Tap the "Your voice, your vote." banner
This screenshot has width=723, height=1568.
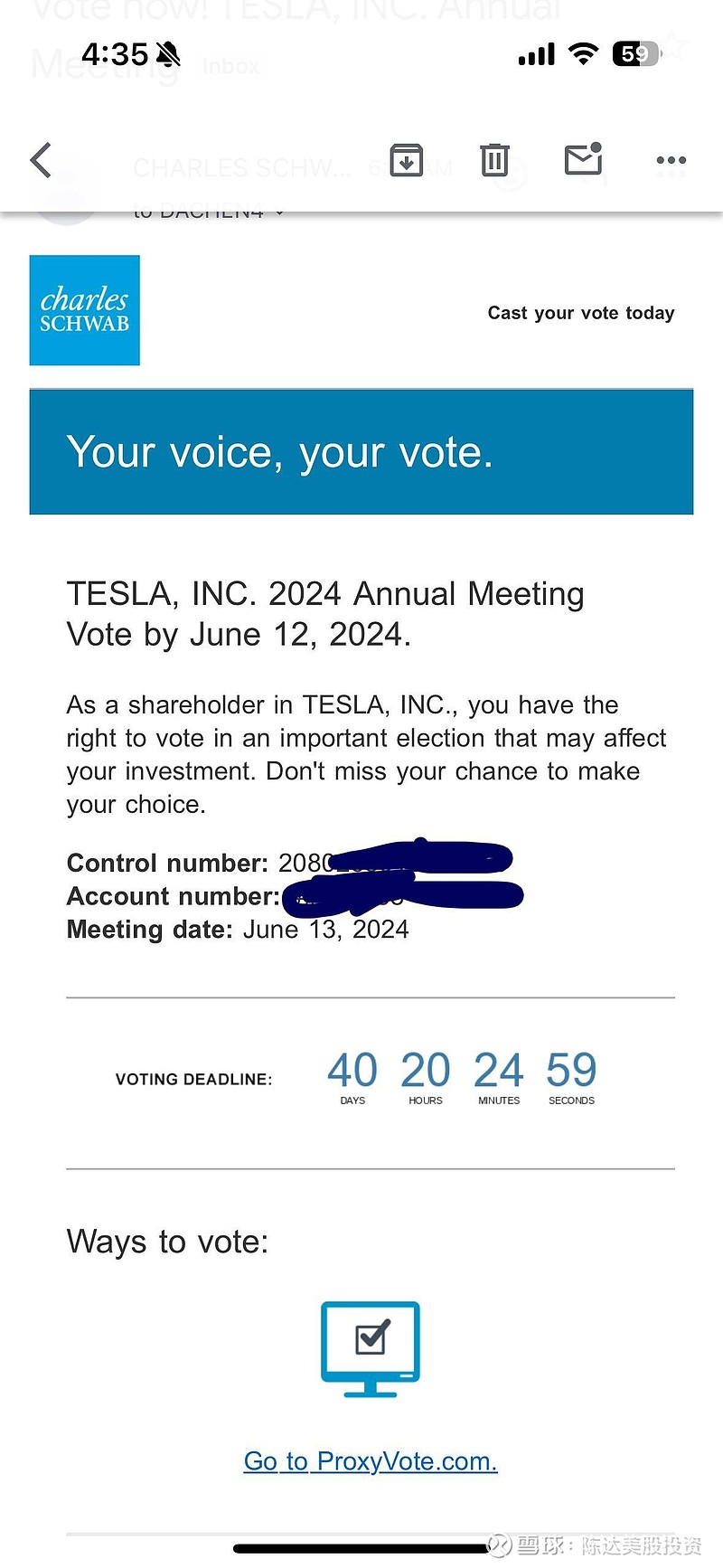pyautogui.click(x=361, y=452)
